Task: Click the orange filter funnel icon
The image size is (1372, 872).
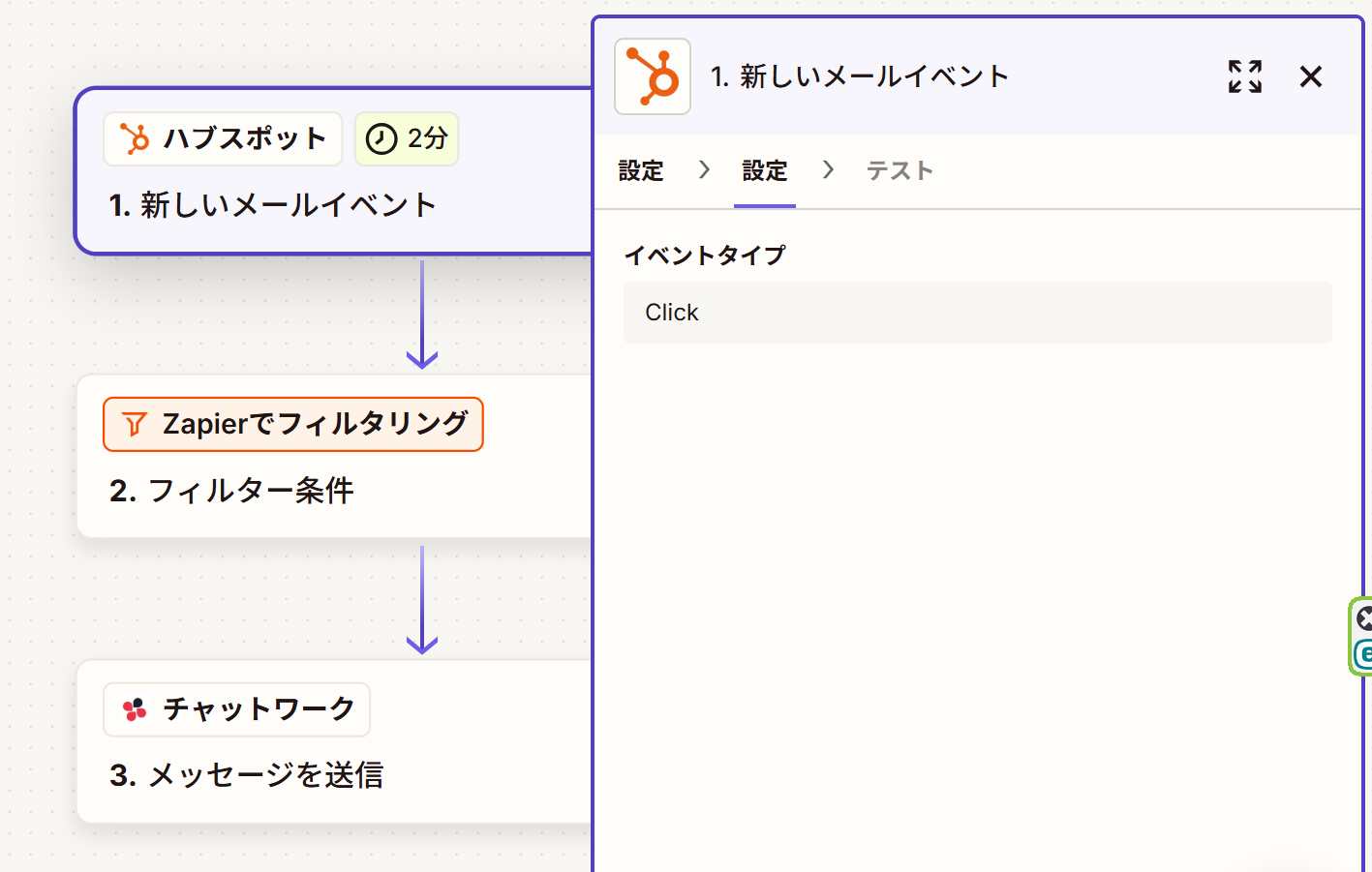Action: pyautogui.click(x=135, y=424)
